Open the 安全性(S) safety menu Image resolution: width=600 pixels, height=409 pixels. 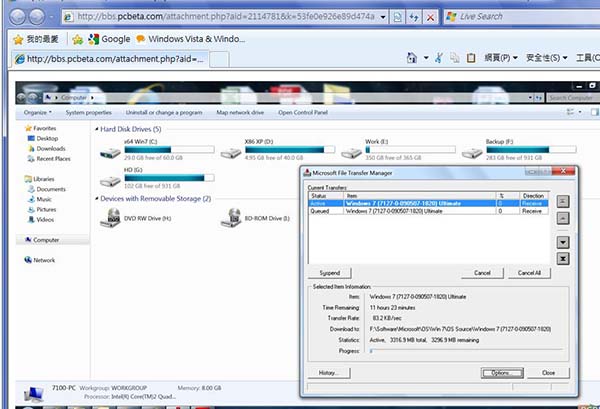coord(546,58)
